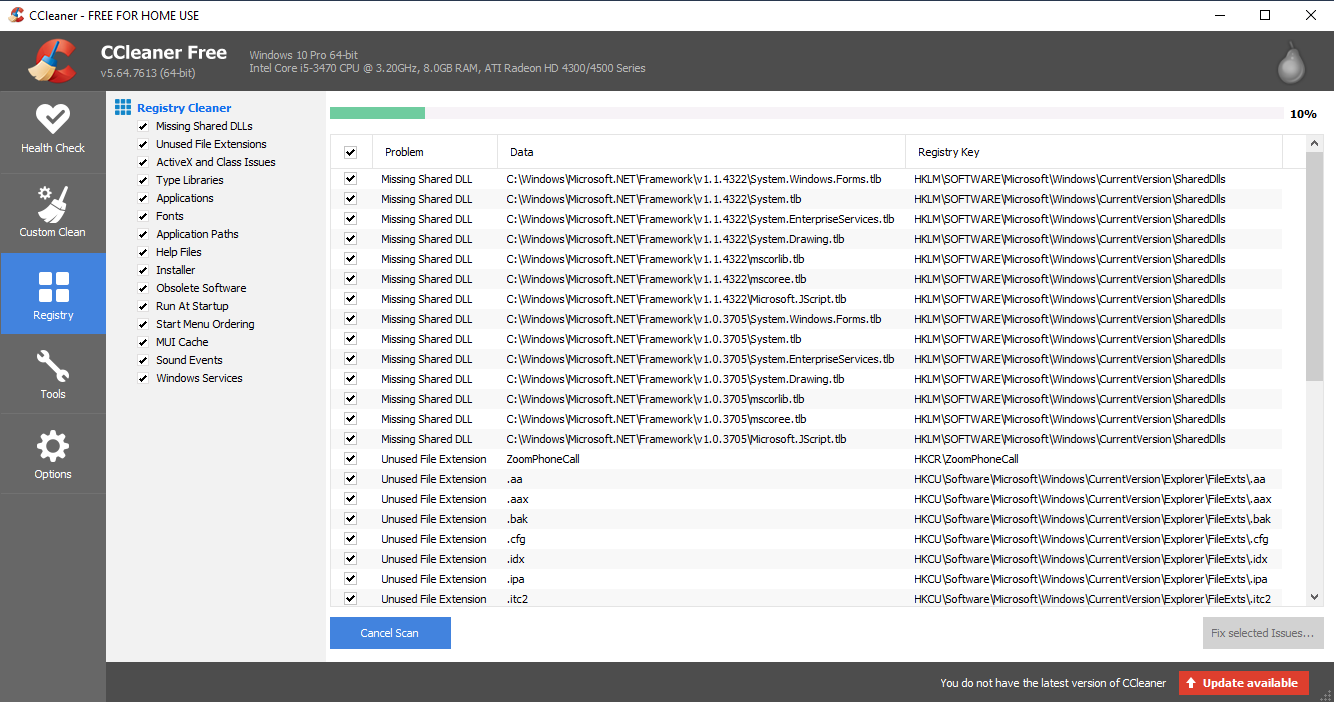This screenshot has height=702, width=1334.
Task: Toggle Installer checkbox
Action: 143,271
